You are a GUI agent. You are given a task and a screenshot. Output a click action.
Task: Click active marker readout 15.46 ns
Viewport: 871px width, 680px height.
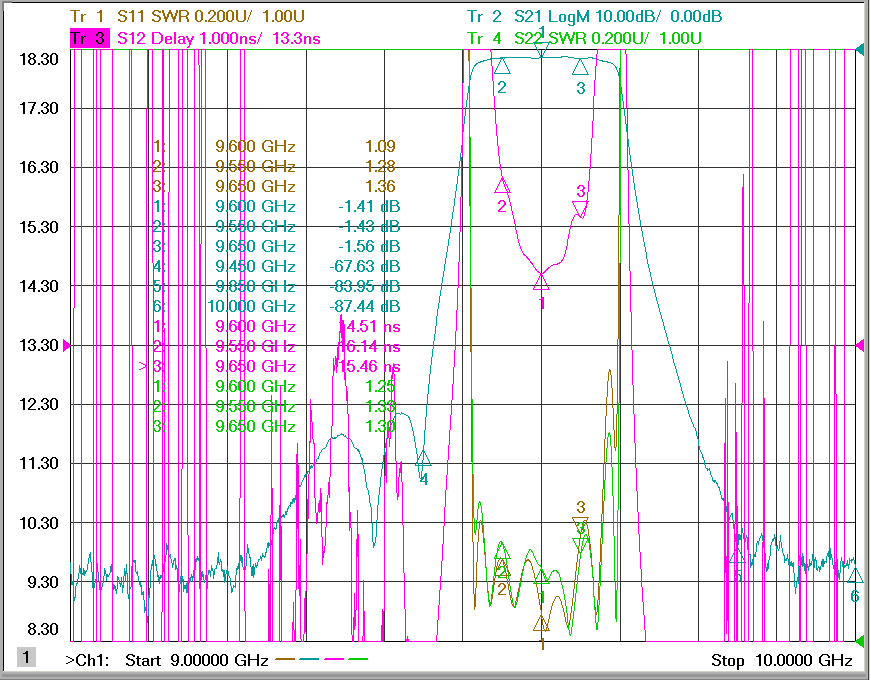coord(369,366)
